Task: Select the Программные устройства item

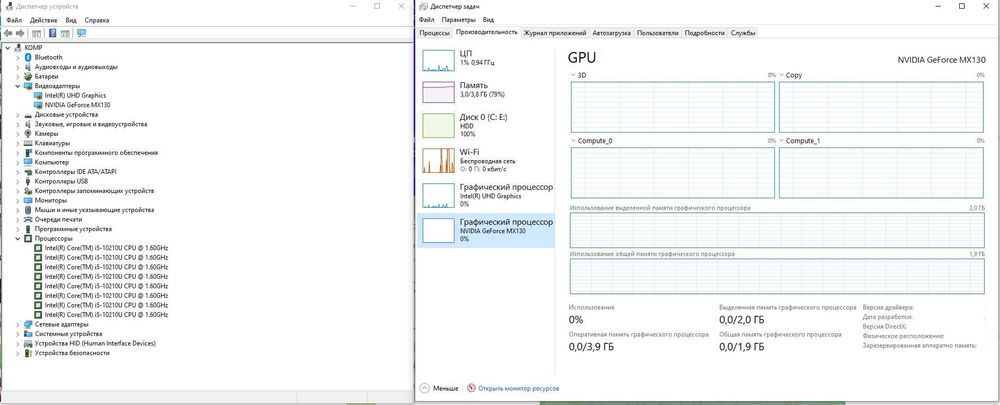Action: (x=73, y=229)
